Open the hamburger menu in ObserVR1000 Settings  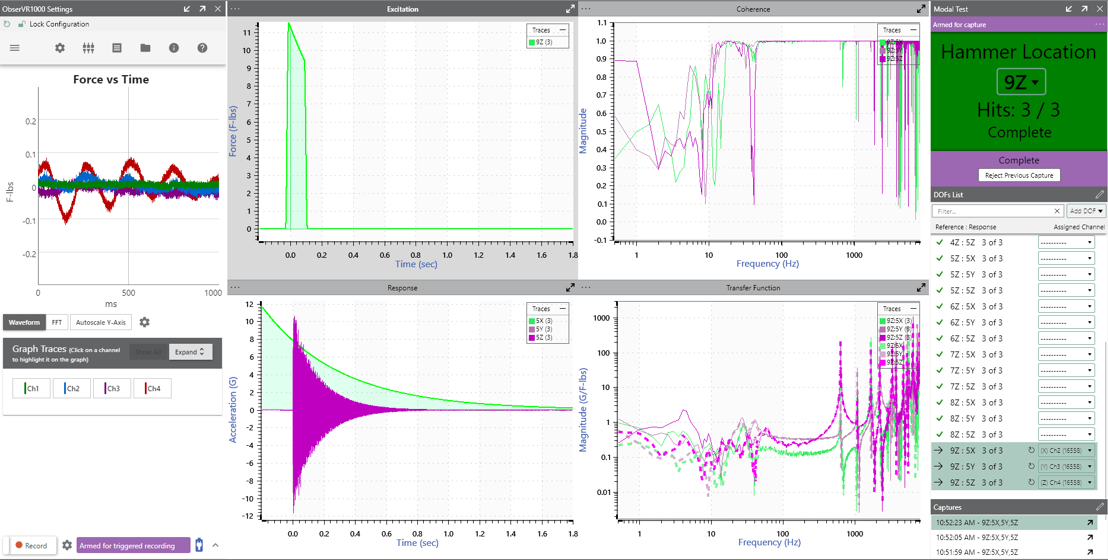15,48
